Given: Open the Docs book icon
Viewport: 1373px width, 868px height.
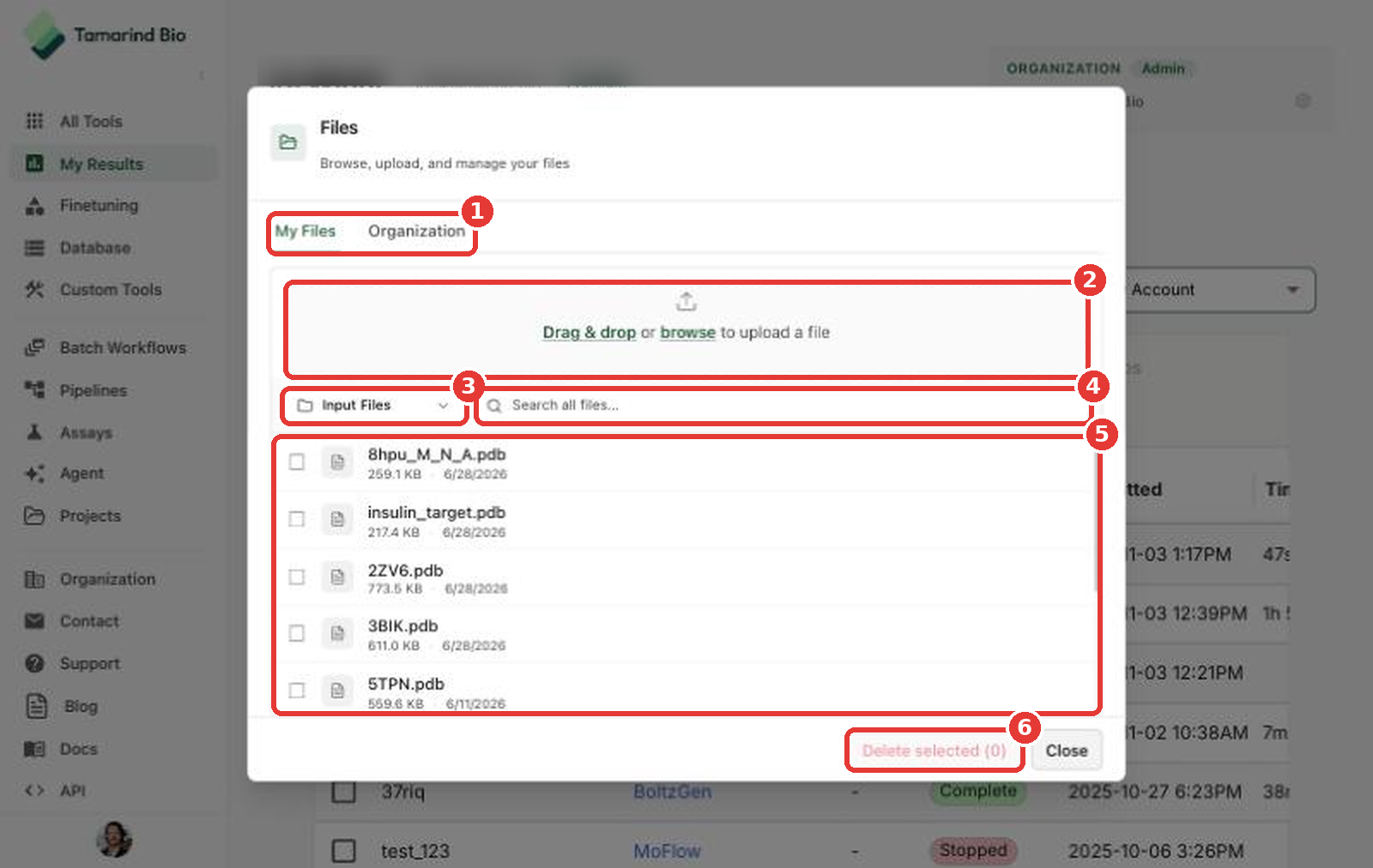Looking at the screenshot, I should (x=34, y=749).
